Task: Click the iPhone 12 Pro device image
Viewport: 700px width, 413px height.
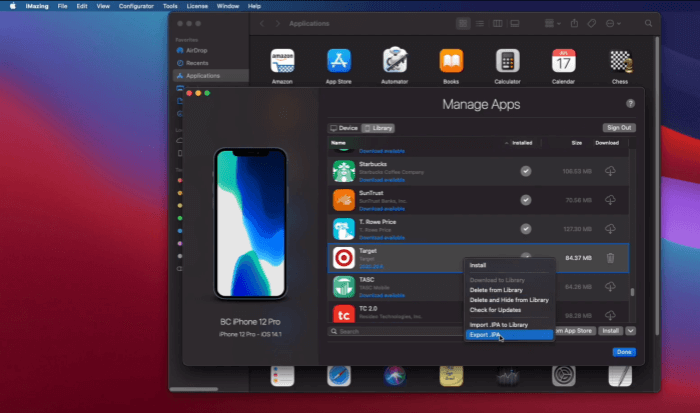Action: tap(250, 223)
